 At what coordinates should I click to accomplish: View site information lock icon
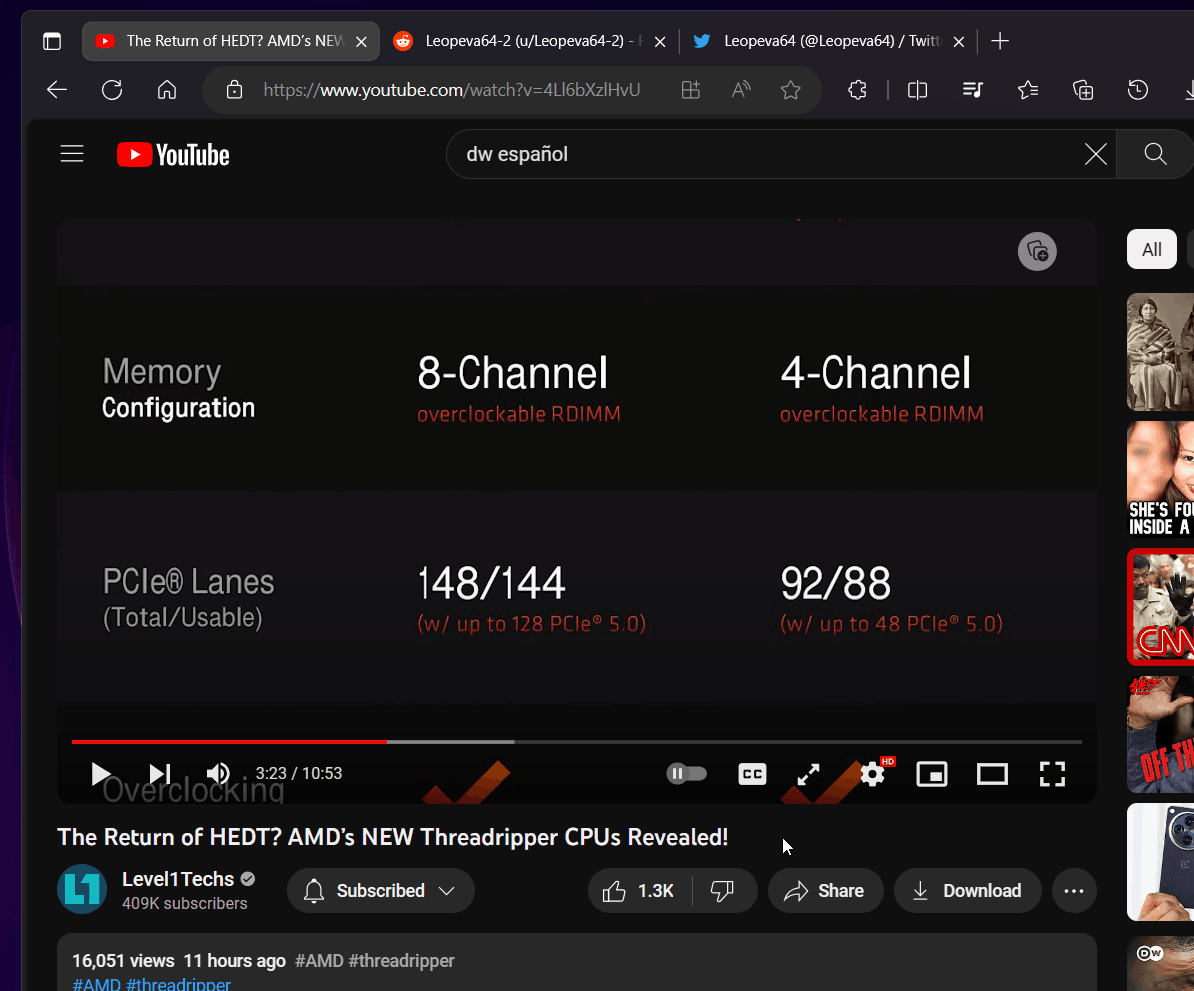(x=235, y=90)
